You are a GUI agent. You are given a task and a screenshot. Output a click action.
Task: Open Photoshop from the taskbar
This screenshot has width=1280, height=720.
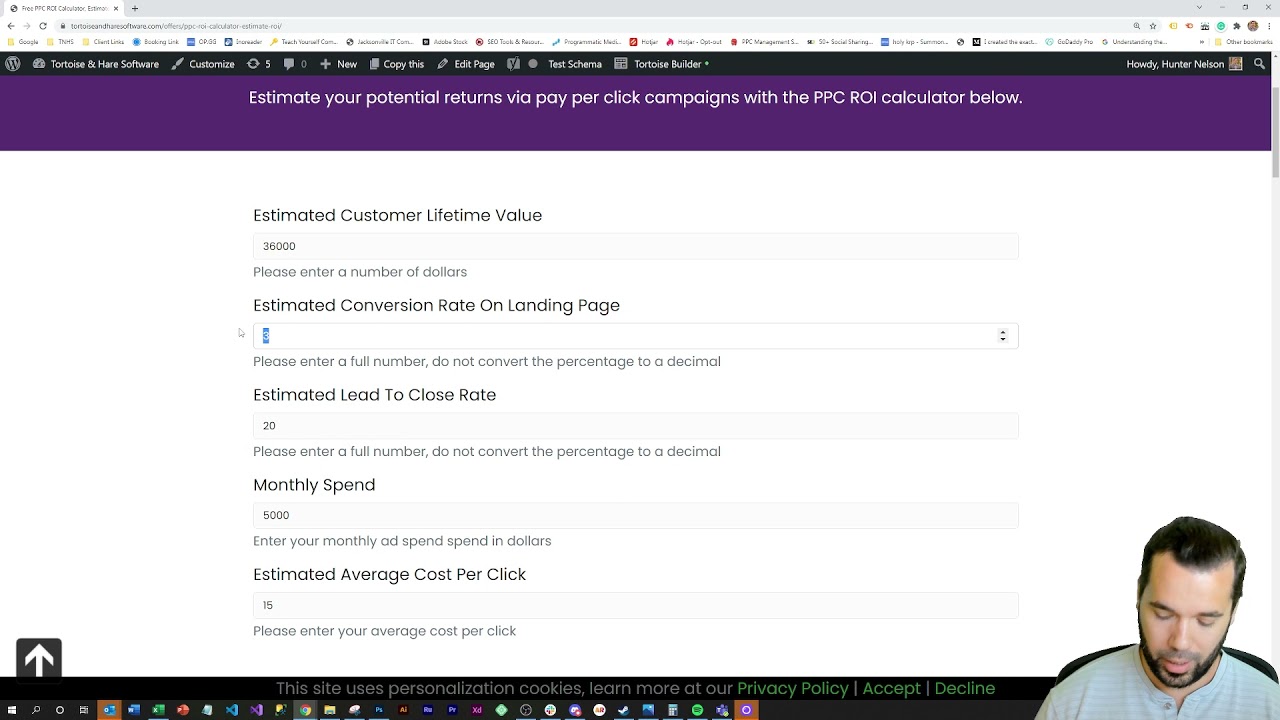coord(379,710)
